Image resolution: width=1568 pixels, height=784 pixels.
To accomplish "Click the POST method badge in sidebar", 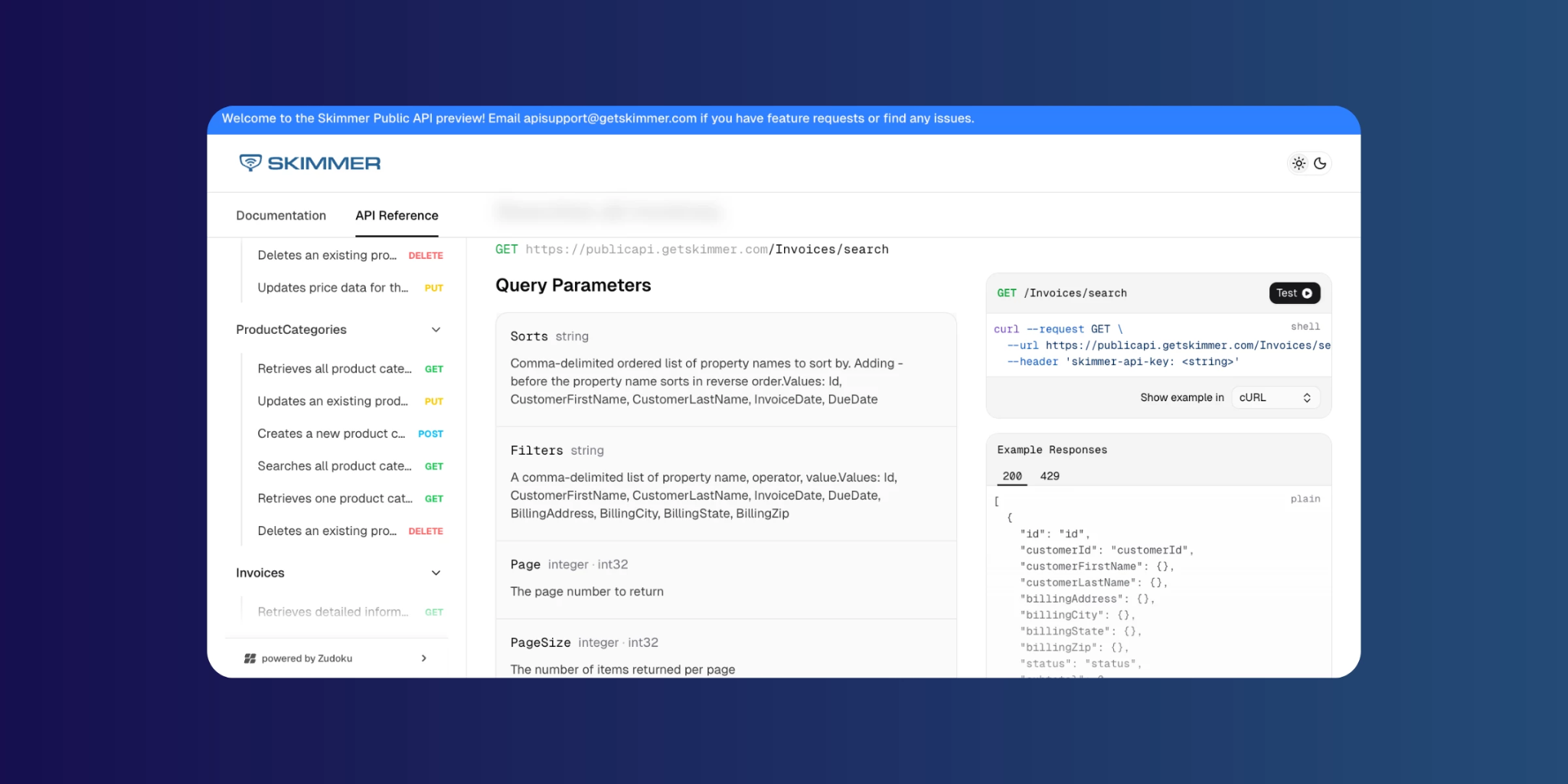I will click(430, 433).
